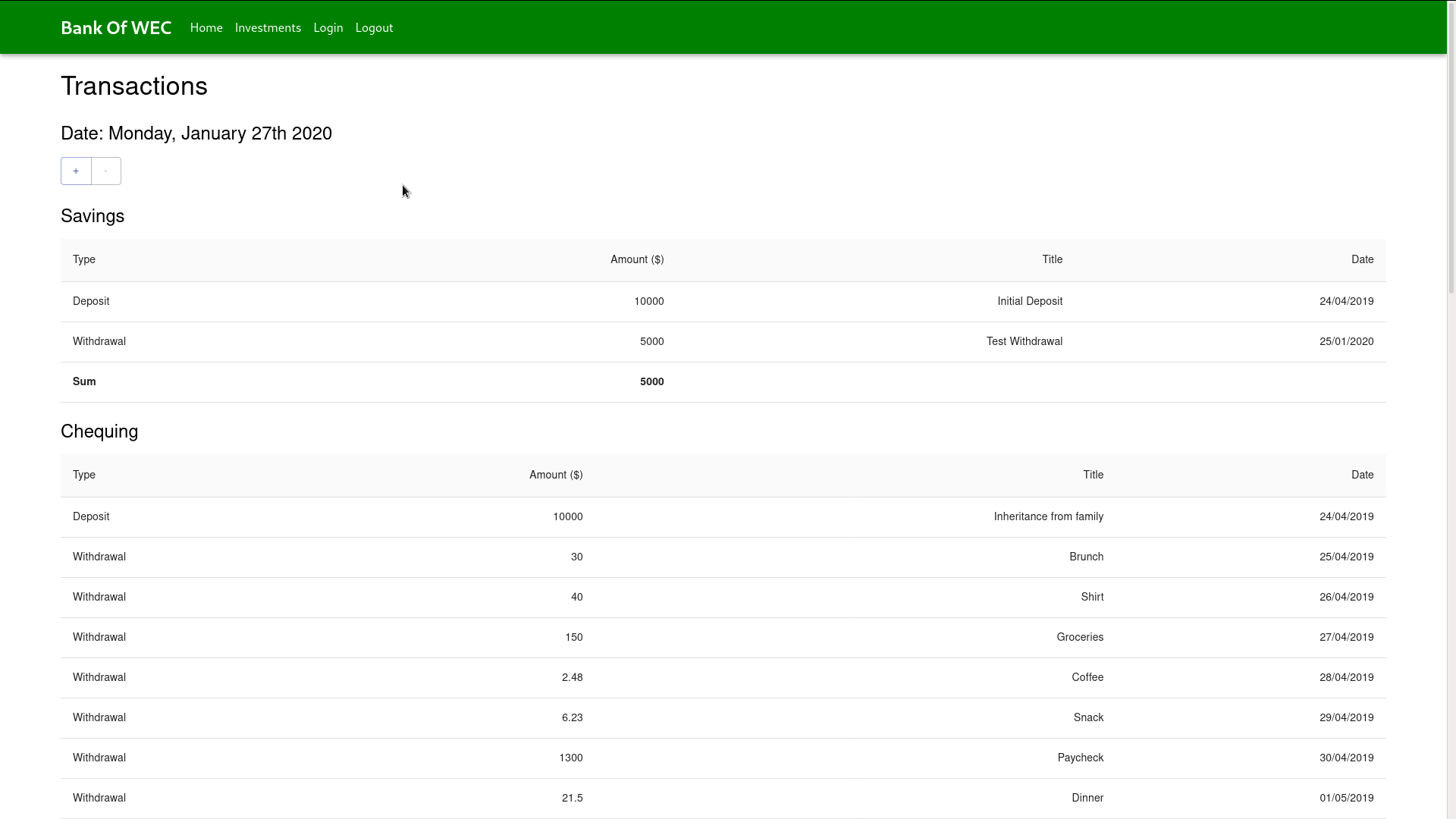Click the Savings Amount ($) column header

637,260
